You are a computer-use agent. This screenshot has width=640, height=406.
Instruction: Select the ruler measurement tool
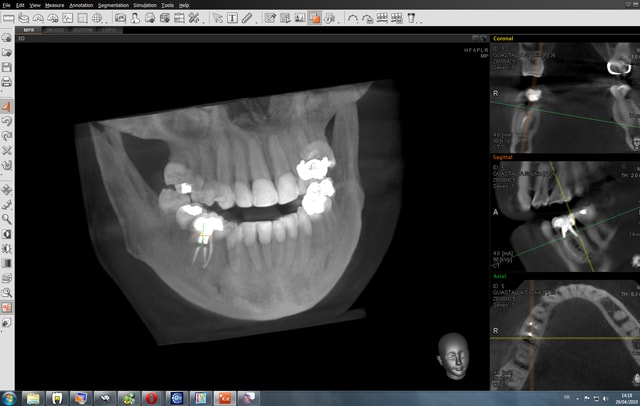247,18
